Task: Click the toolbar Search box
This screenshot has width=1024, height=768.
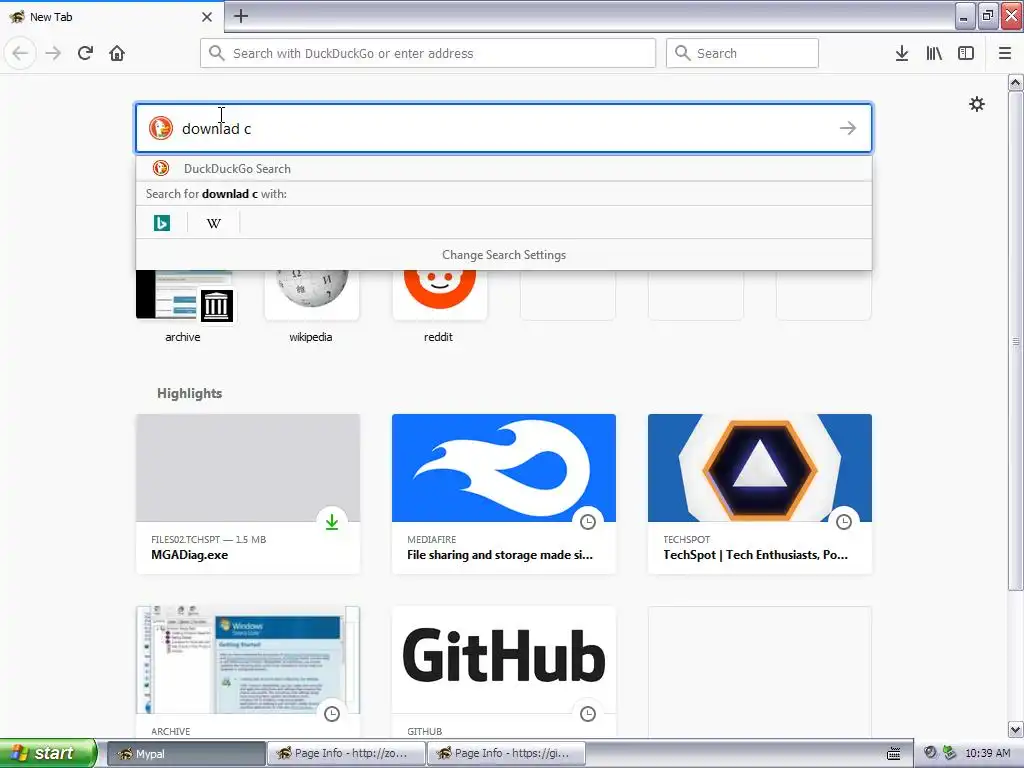Action: point(742,53)
